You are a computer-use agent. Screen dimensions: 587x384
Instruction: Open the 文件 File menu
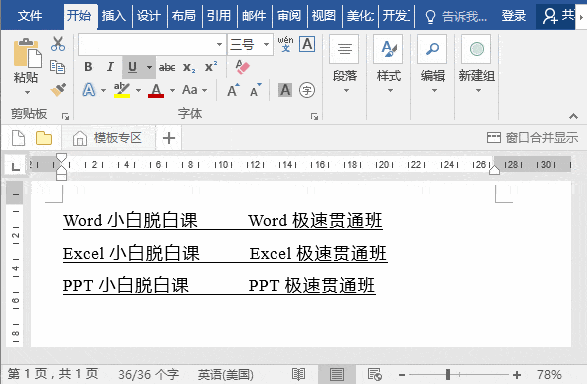(30, 16)
